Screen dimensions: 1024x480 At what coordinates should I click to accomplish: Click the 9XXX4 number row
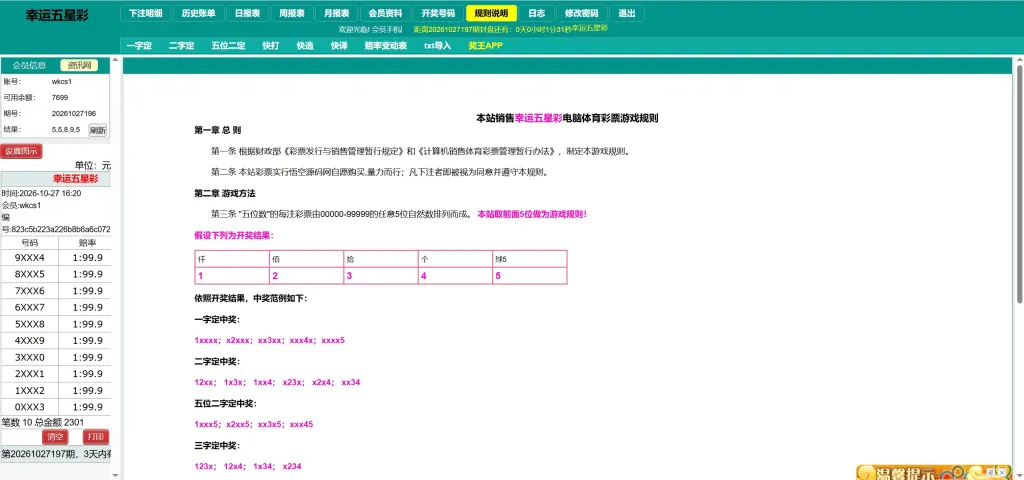56,257
